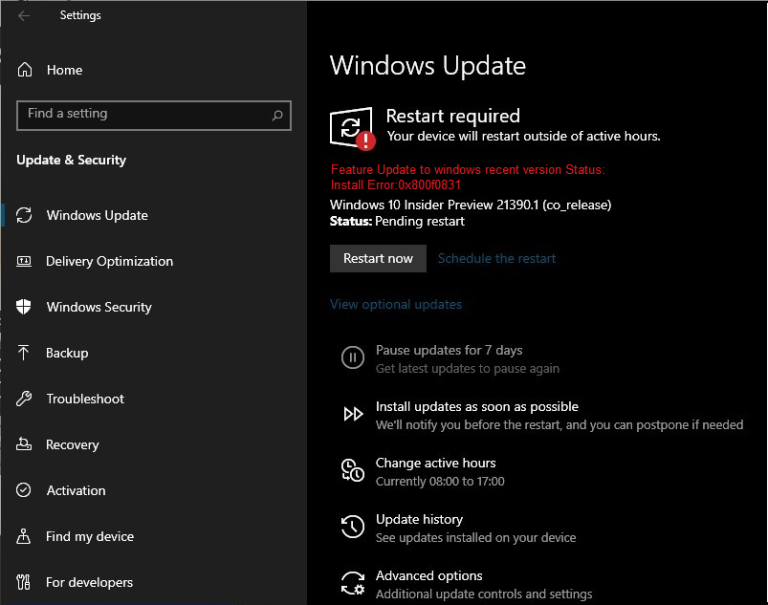
Task: Select Install updates as soon as possible
Action: click(x=477, y=406)
